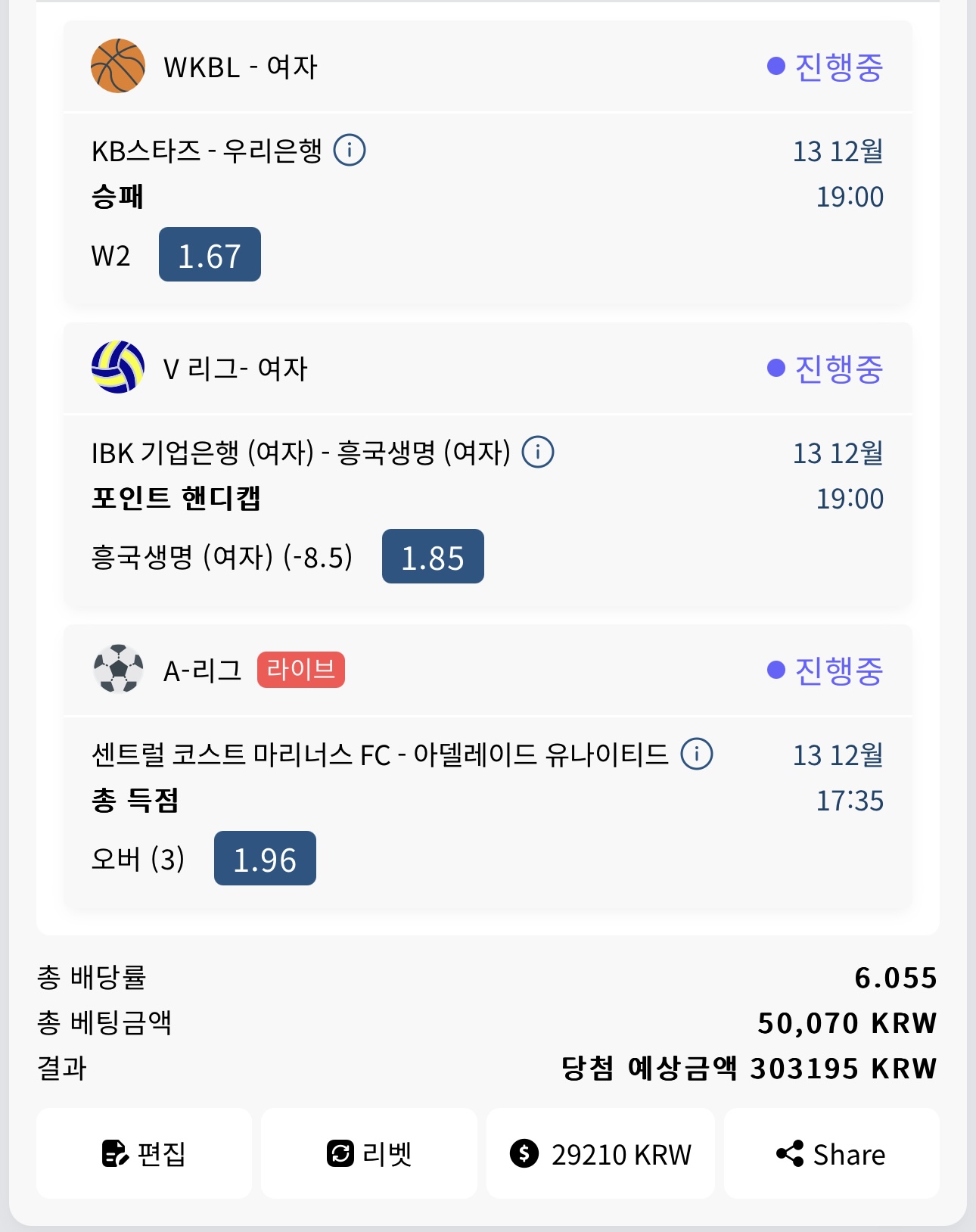Viewport: 976px width, 1232px height.
Task: Open info for KB스타즈 - 우리은행 match
Action: tap(350, 150)
